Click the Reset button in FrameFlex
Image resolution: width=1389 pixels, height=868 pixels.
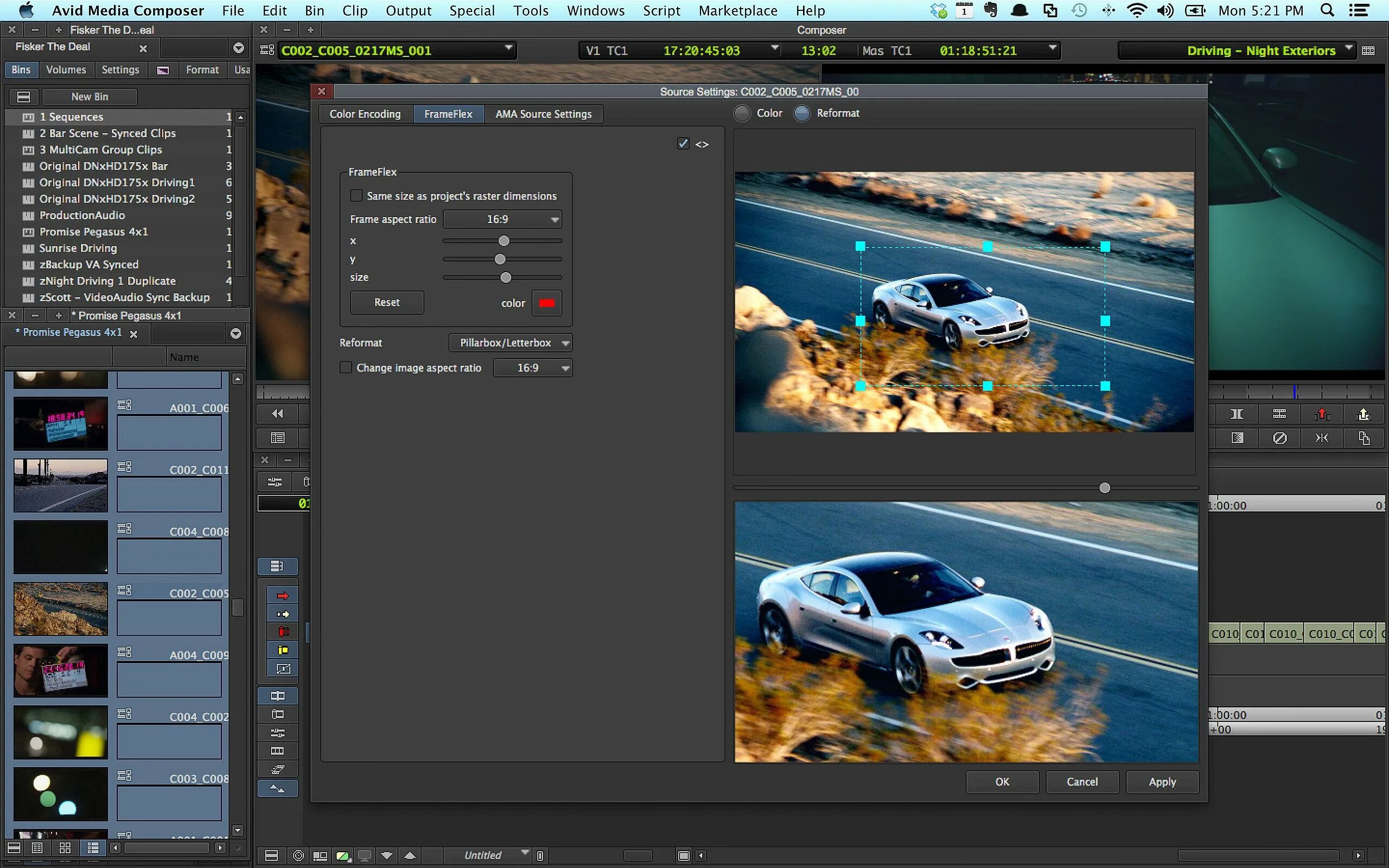pyautogui.click(x=387, y=302)
